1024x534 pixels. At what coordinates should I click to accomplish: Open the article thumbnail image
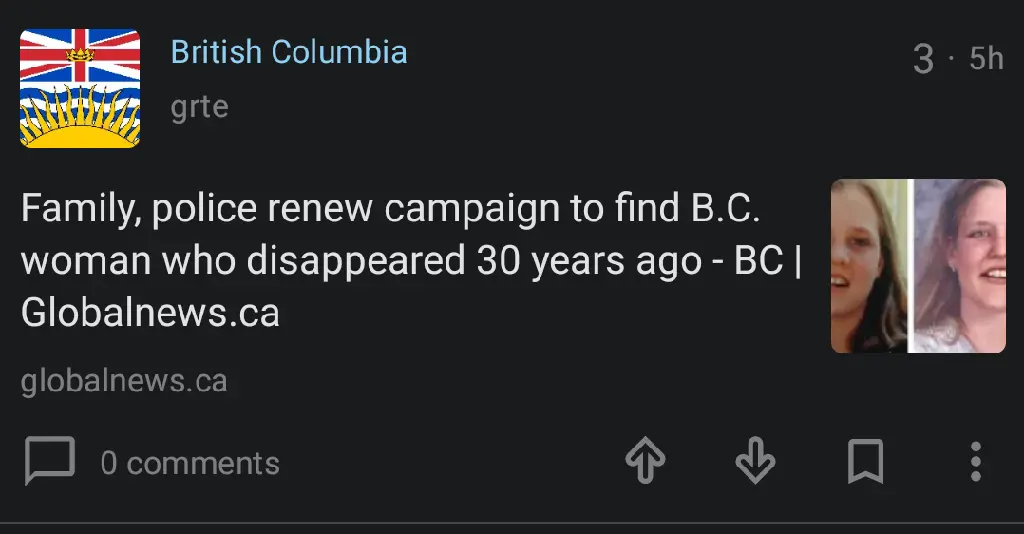[918, 266]
